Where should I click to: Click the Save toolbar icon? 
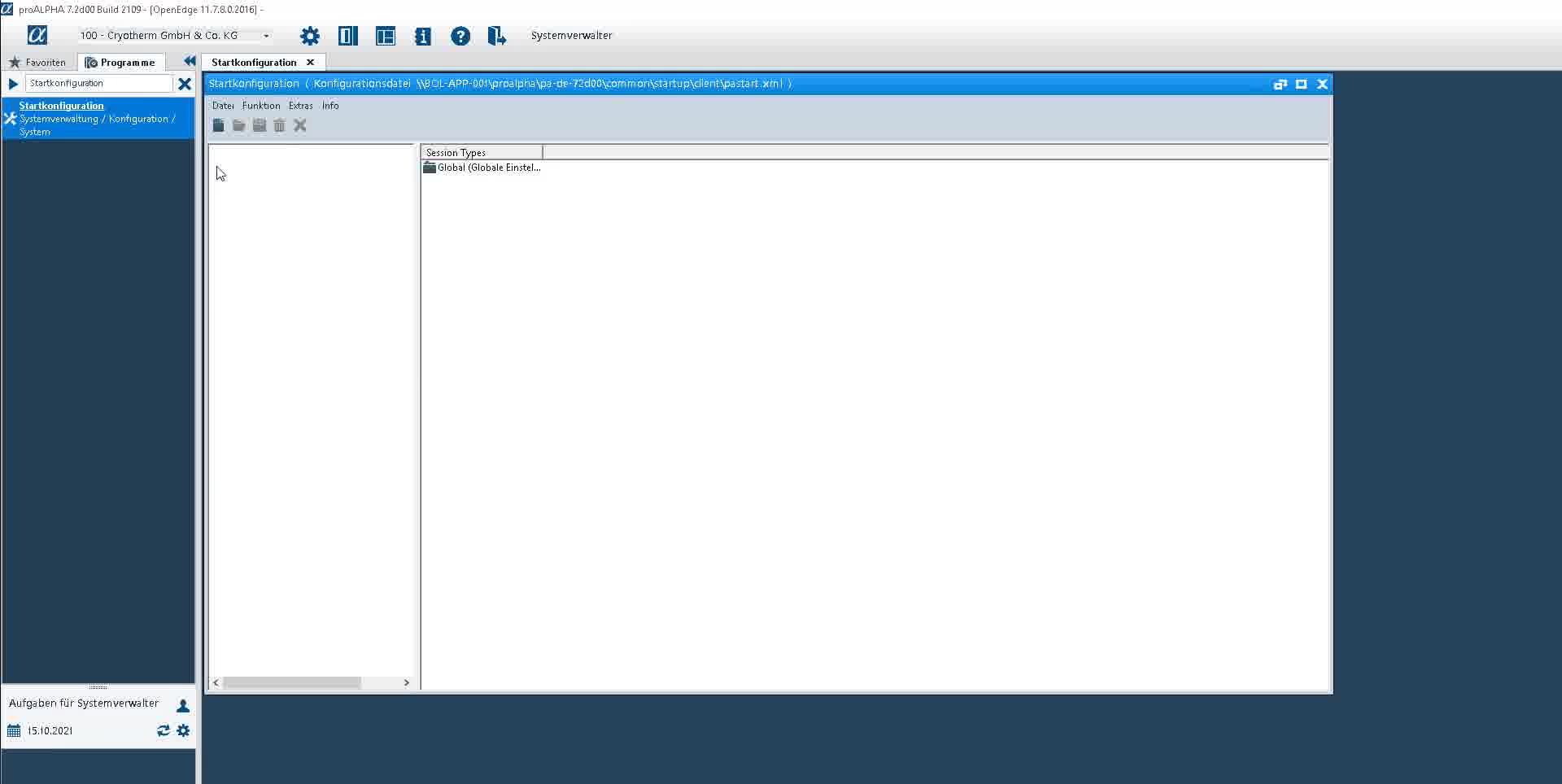(260, 125)
